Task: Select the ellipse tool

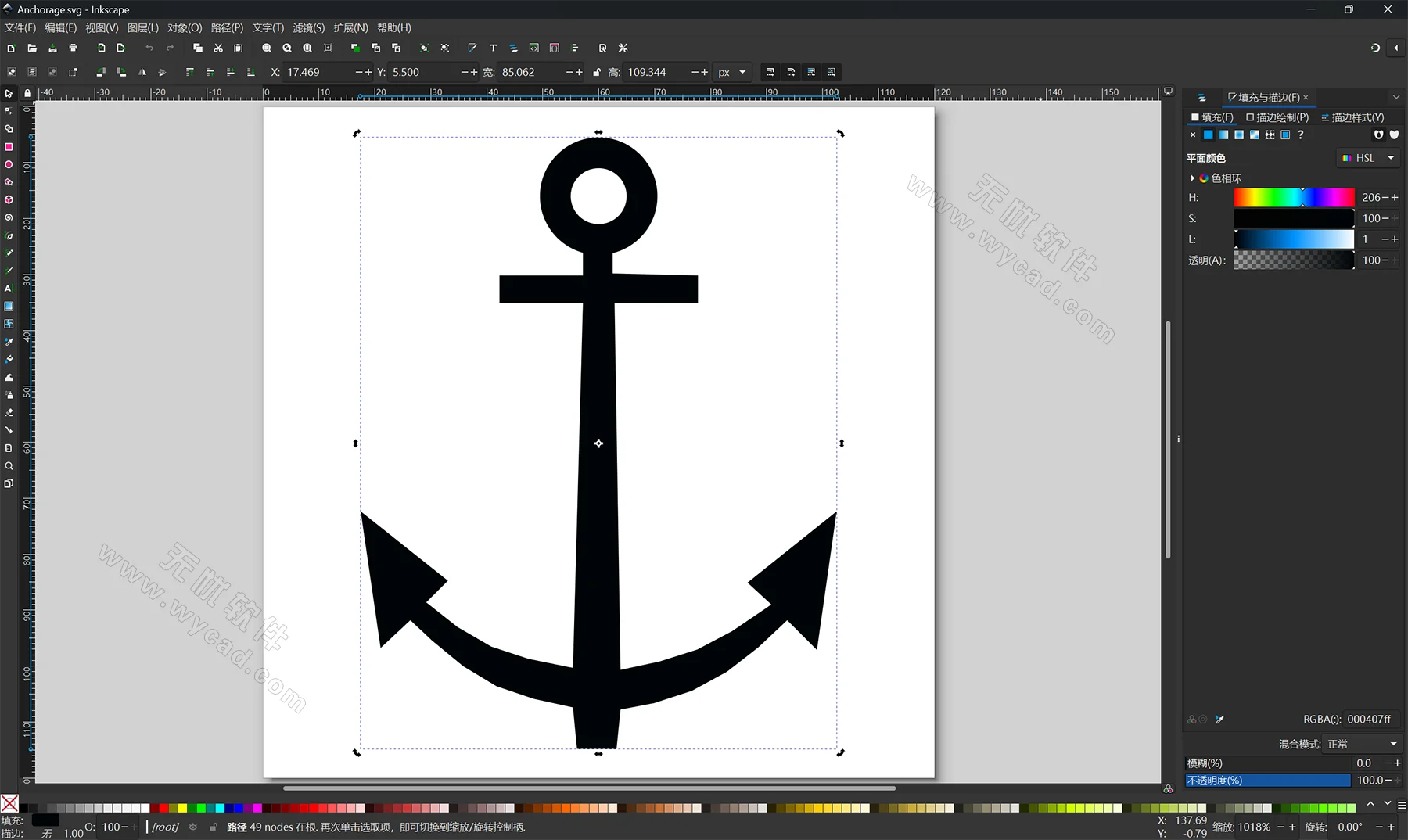Action: (x=9, y=164)
